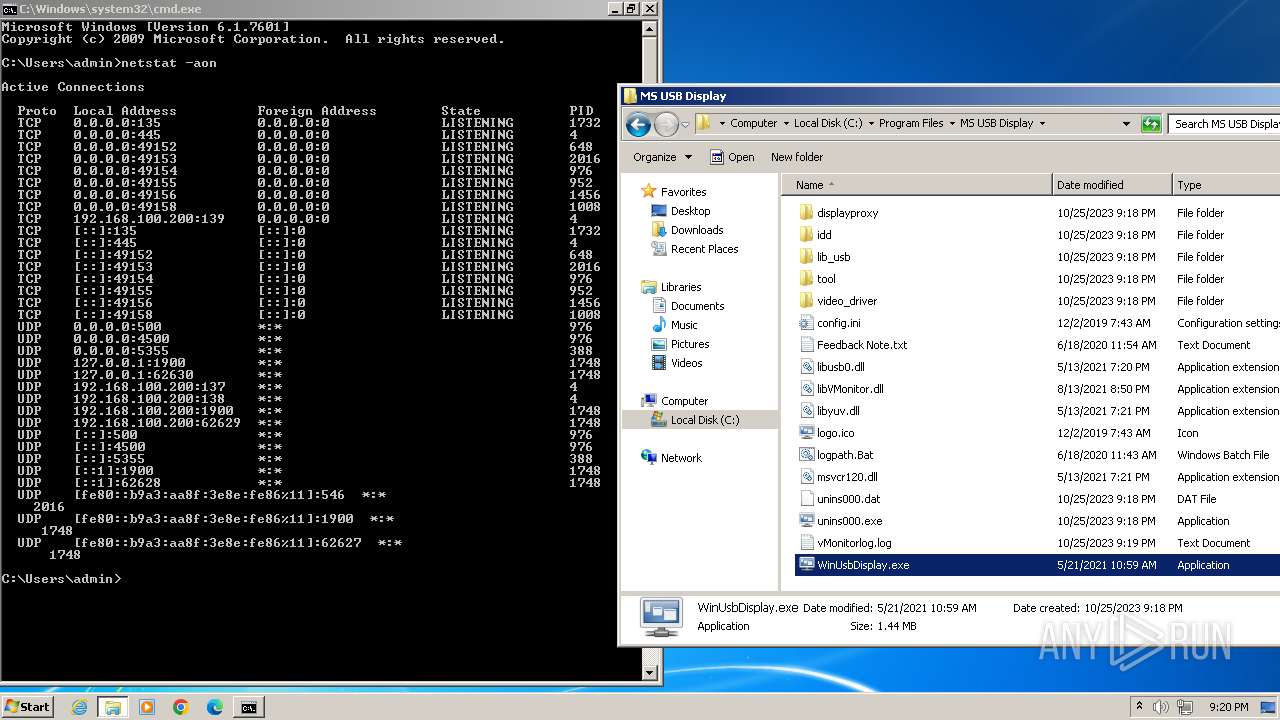Select Local Disk (C:) in navigation pane
The width and height of the screenshot is (1280, 720).
[705, 420]
